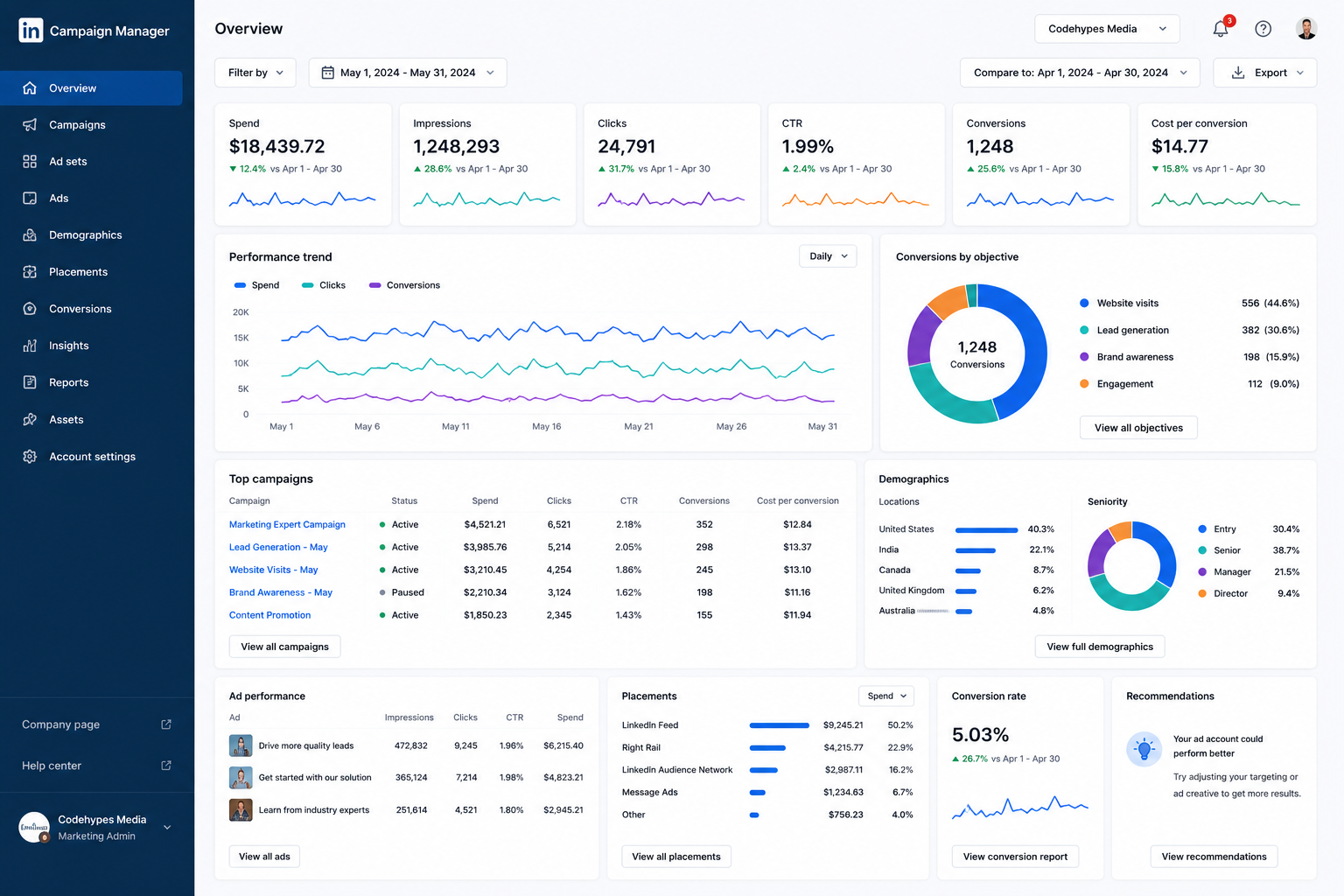
Task: Click the Codehypes Media account logo at sidebar bottom
Action: tap(35, 827)
